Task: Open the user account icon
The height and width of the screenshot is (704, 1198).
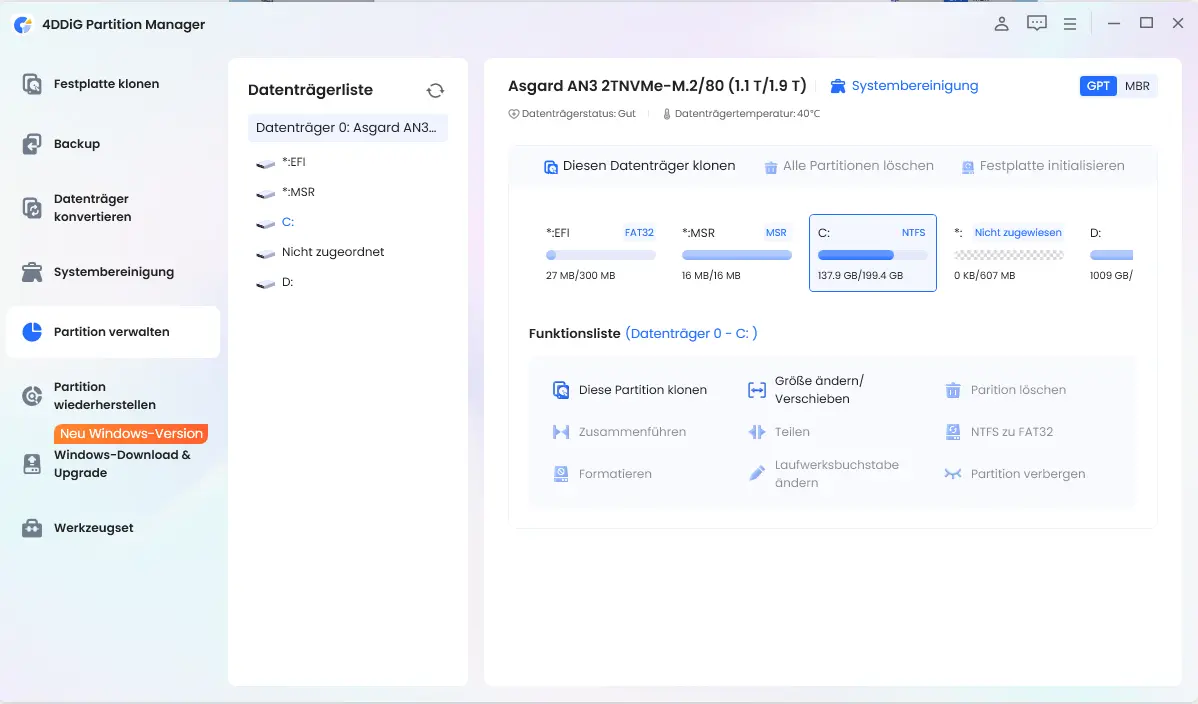Action: [x=1001, y=24]
